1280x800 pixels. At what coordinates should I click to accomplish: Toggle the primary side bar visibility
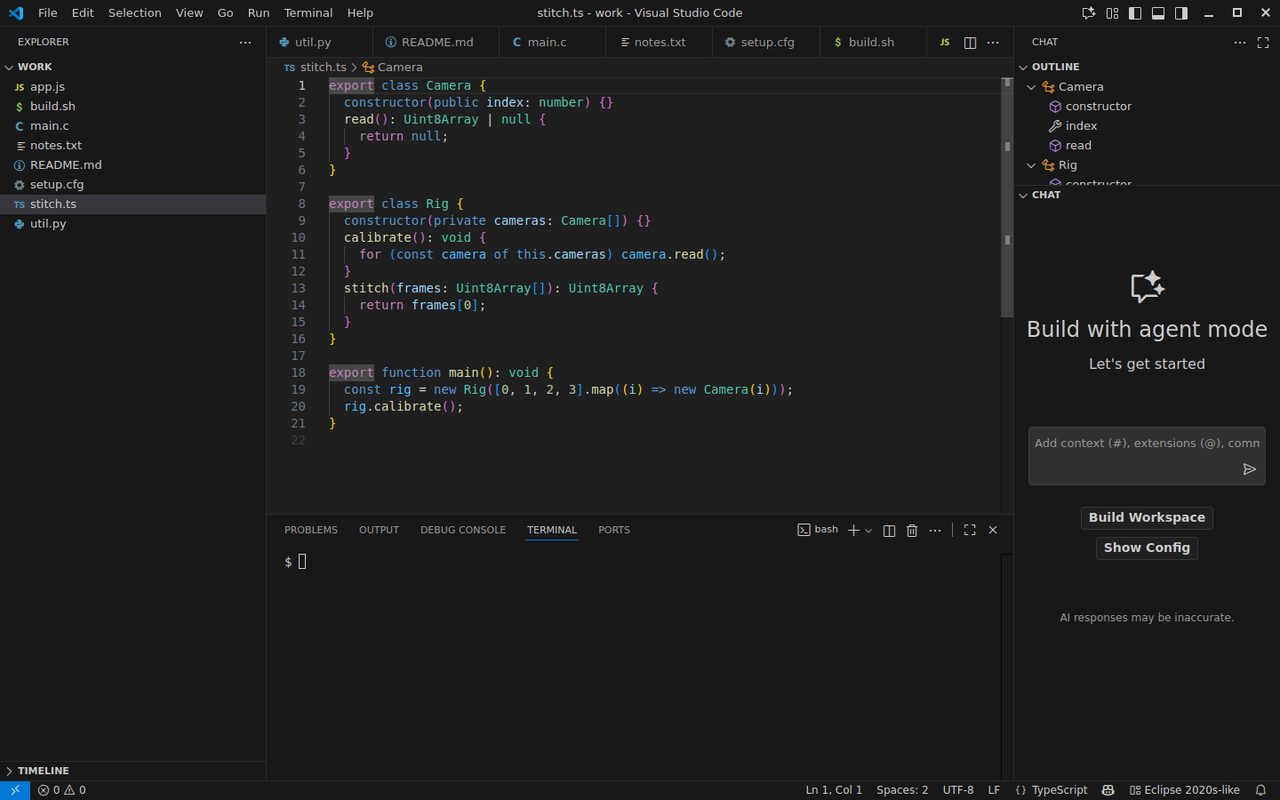click(x=1135, y=13)
